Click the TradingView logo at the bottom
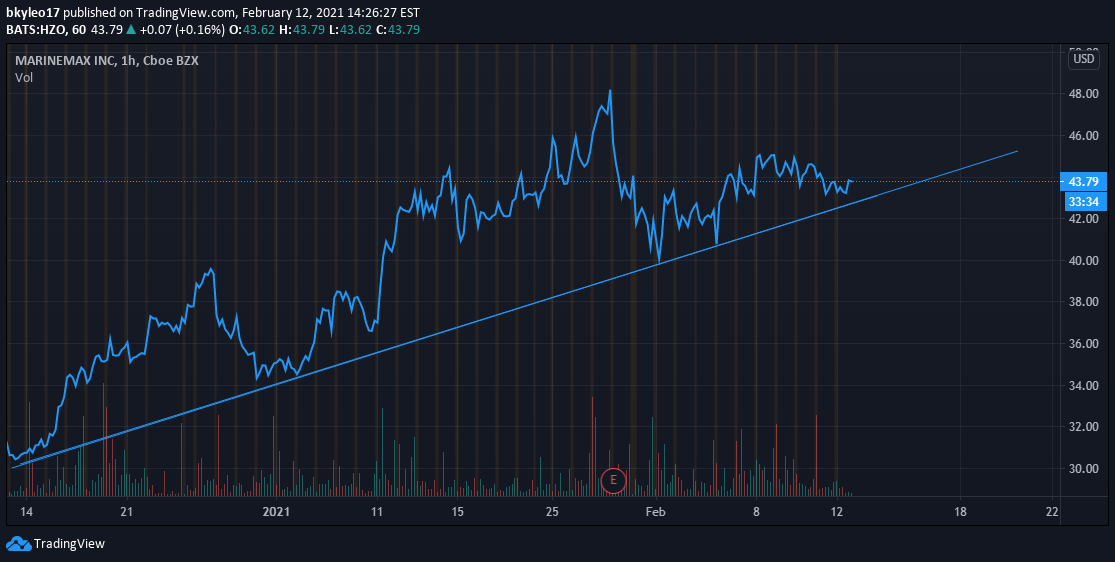 click(55, 544)
